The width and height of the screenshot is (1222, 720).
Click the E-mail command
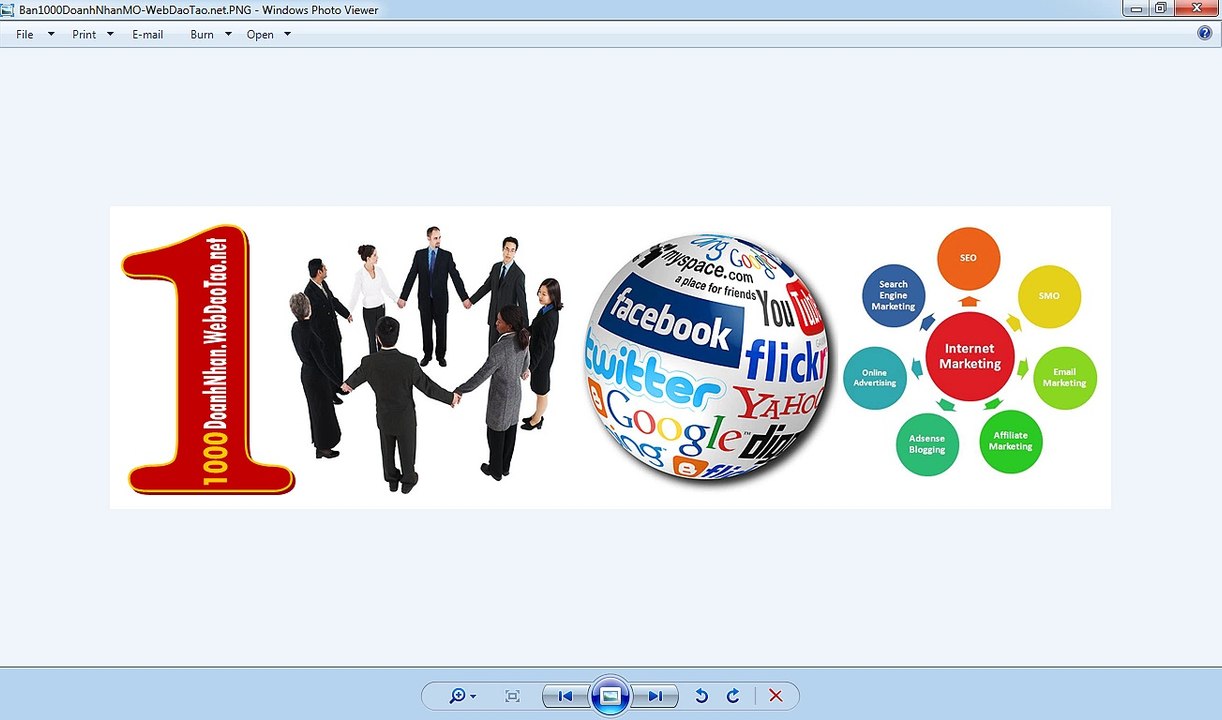[x=148, y=34]
